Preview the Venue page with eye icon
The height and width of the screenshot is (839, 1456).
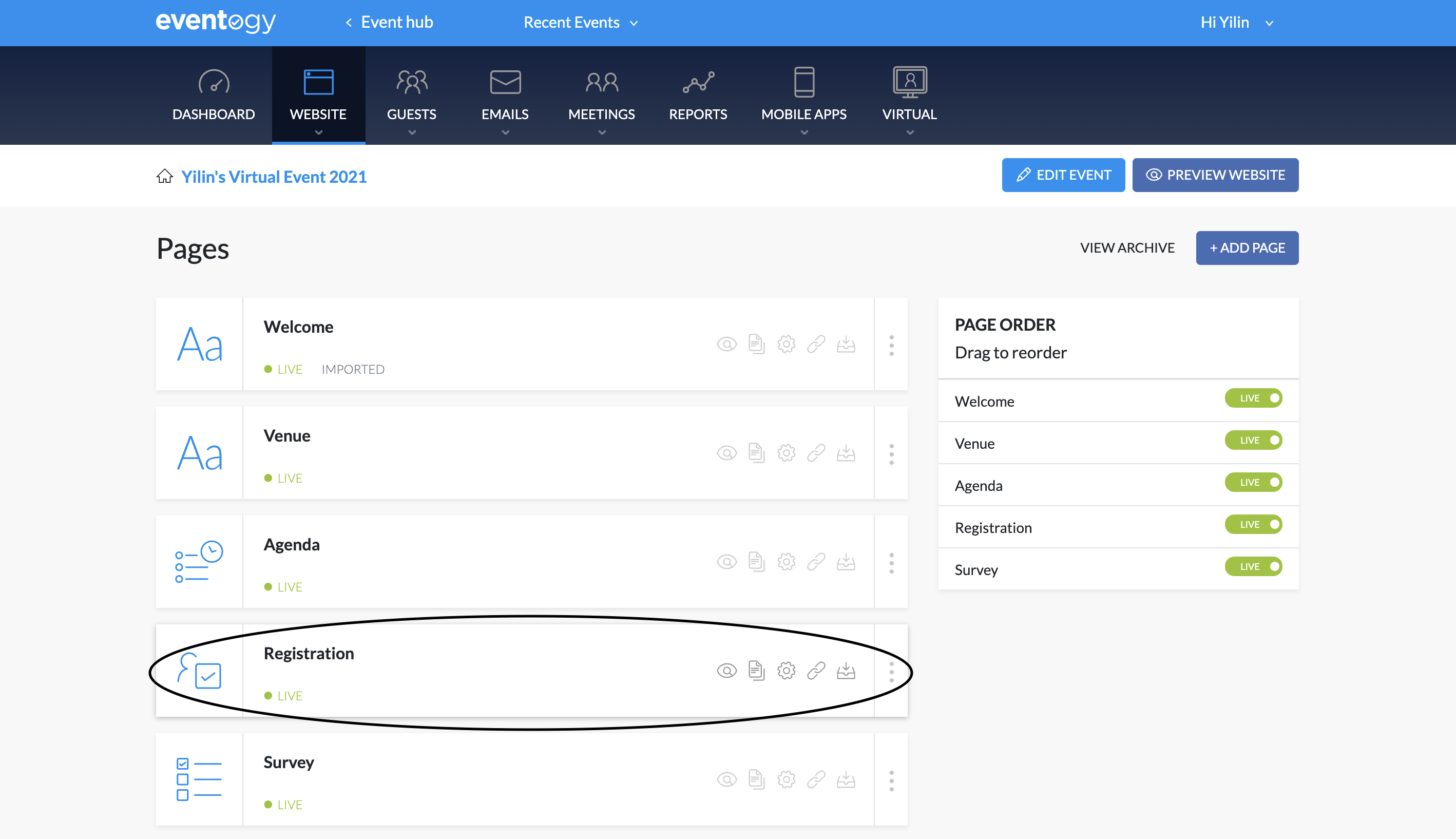[x=726, y=453]
